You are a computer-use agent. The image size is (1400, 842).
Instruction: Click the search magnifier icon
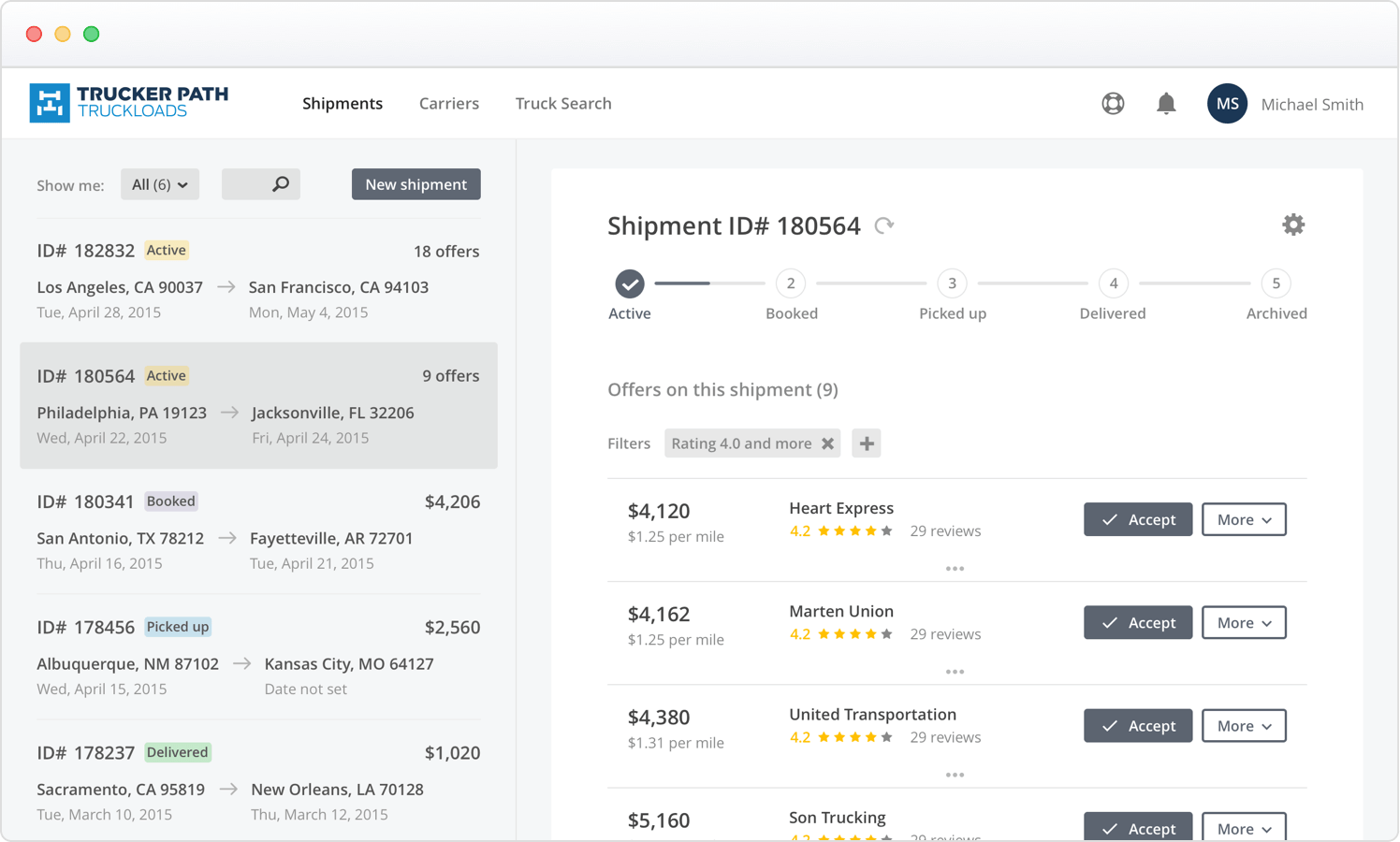pyautogui.click(x=280, y=184)
